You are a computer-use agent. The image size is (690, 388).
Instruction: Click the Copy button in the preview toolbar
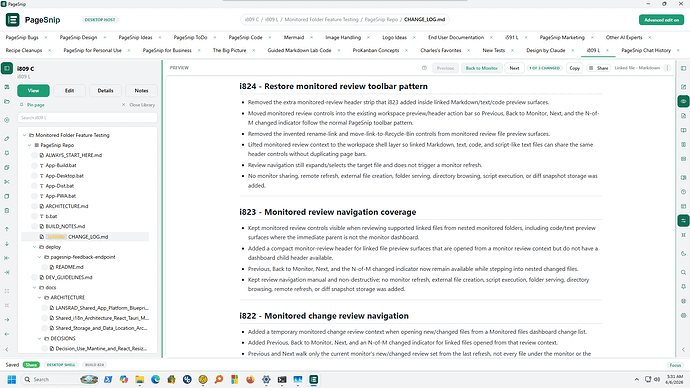tap(575, 68)
